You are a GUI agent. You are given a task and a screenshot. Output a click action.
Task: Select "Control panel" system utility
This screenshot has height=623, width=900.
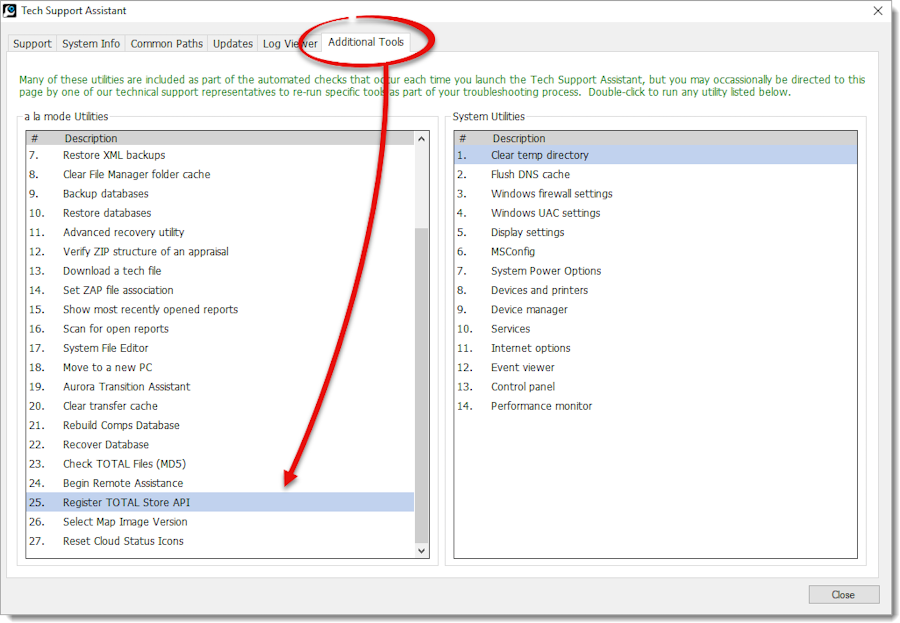[655, 387]
